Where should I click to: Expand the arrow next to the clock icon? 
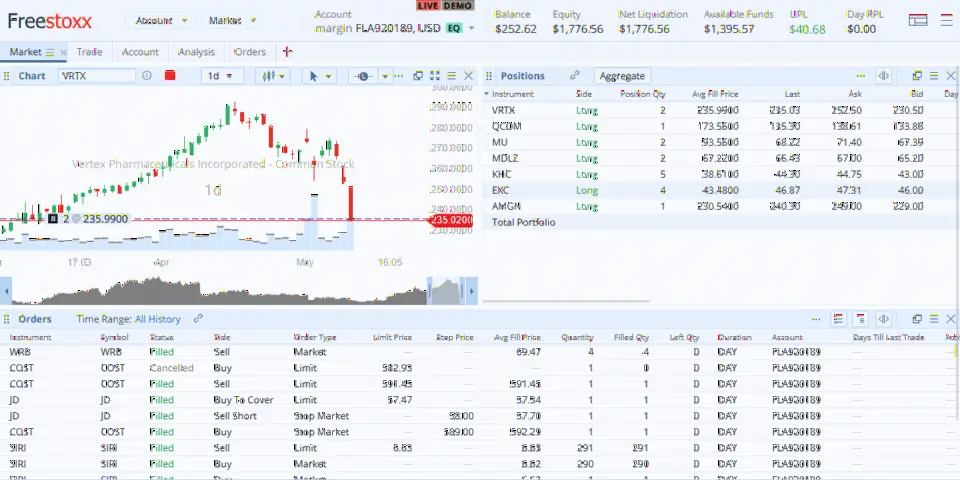click(385, 76)
